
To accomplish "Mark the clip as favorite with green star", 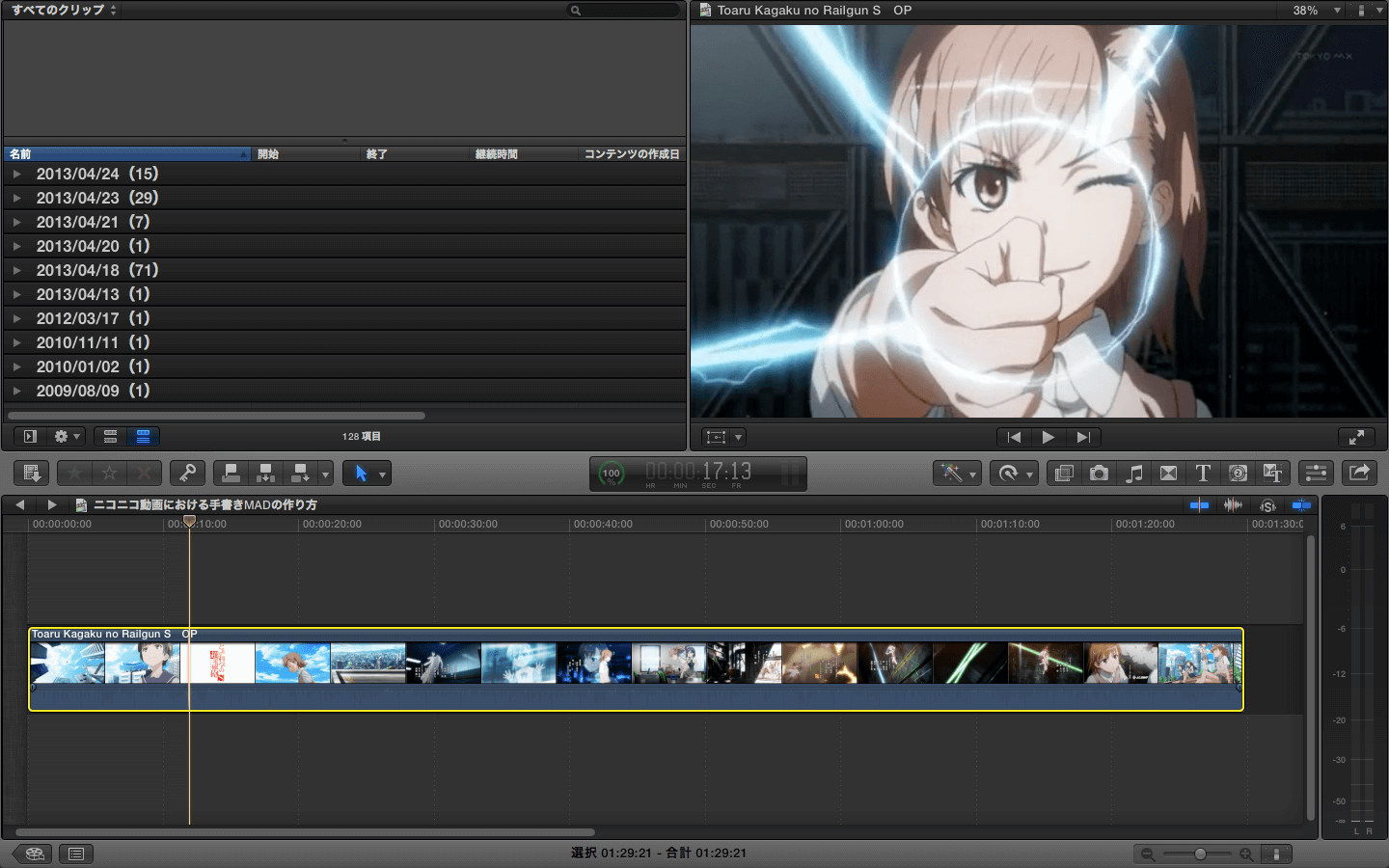I will pyautogui.click(x=75, y=474).
